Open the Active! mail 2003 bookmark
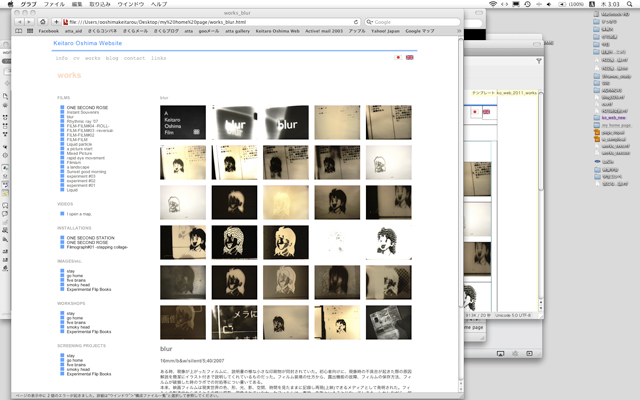The height and width of the screenshot is (400, 640). pos(324,31)
